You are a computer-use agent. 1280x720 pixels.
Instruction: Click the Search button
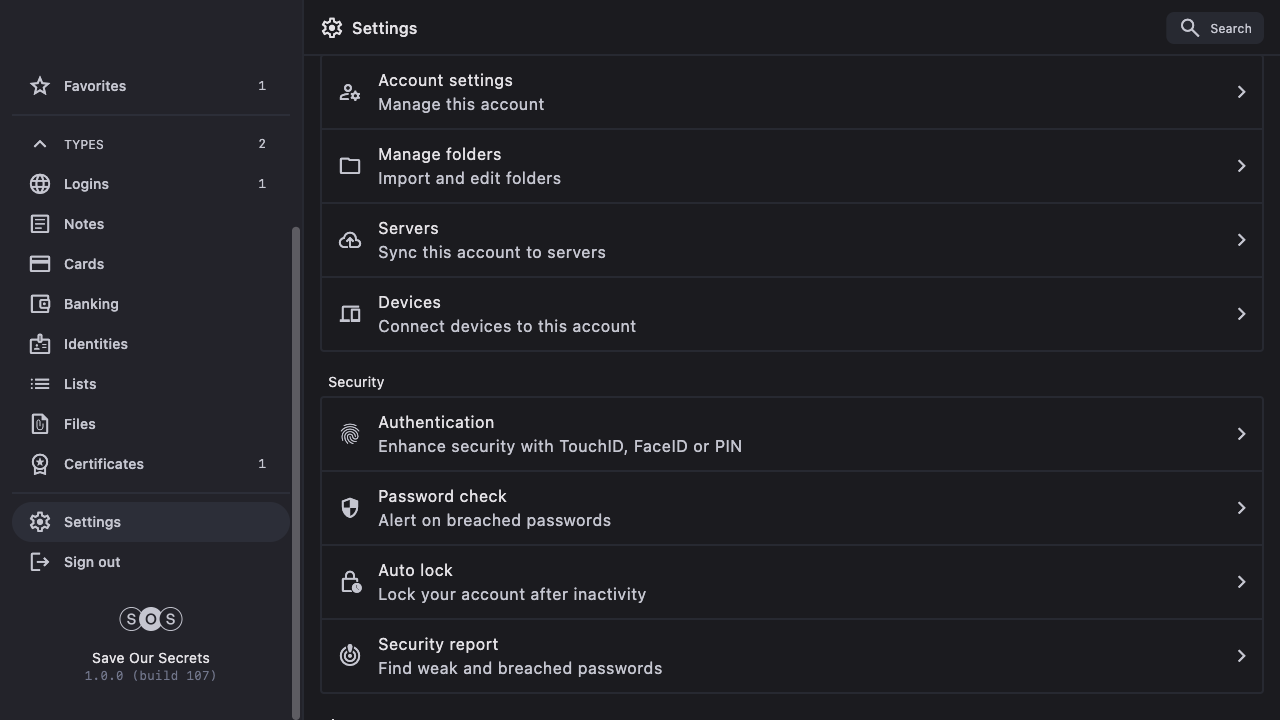click(1215, 28)
